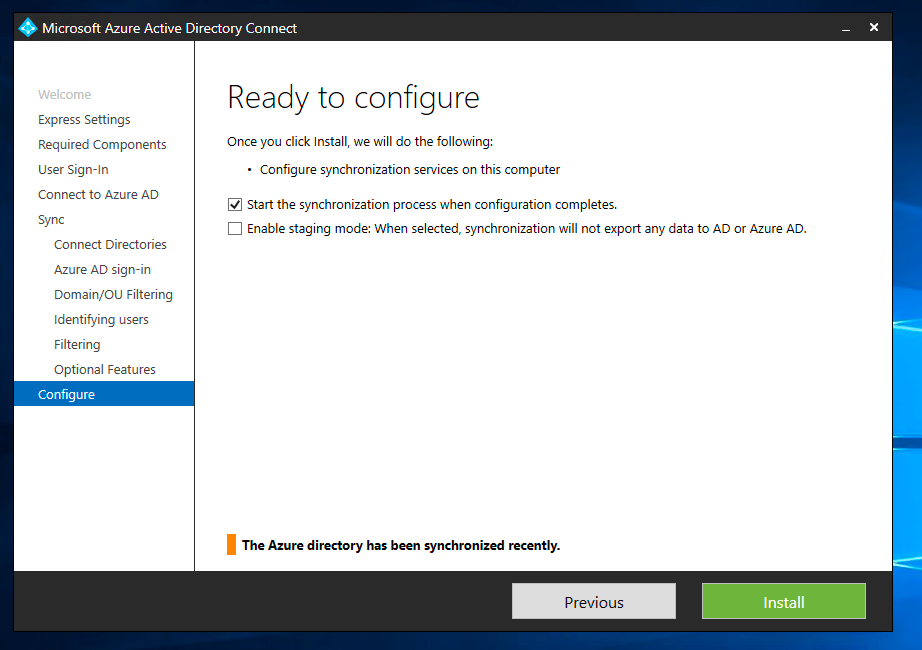Uncheck start synchronization process checkbox

235,204
